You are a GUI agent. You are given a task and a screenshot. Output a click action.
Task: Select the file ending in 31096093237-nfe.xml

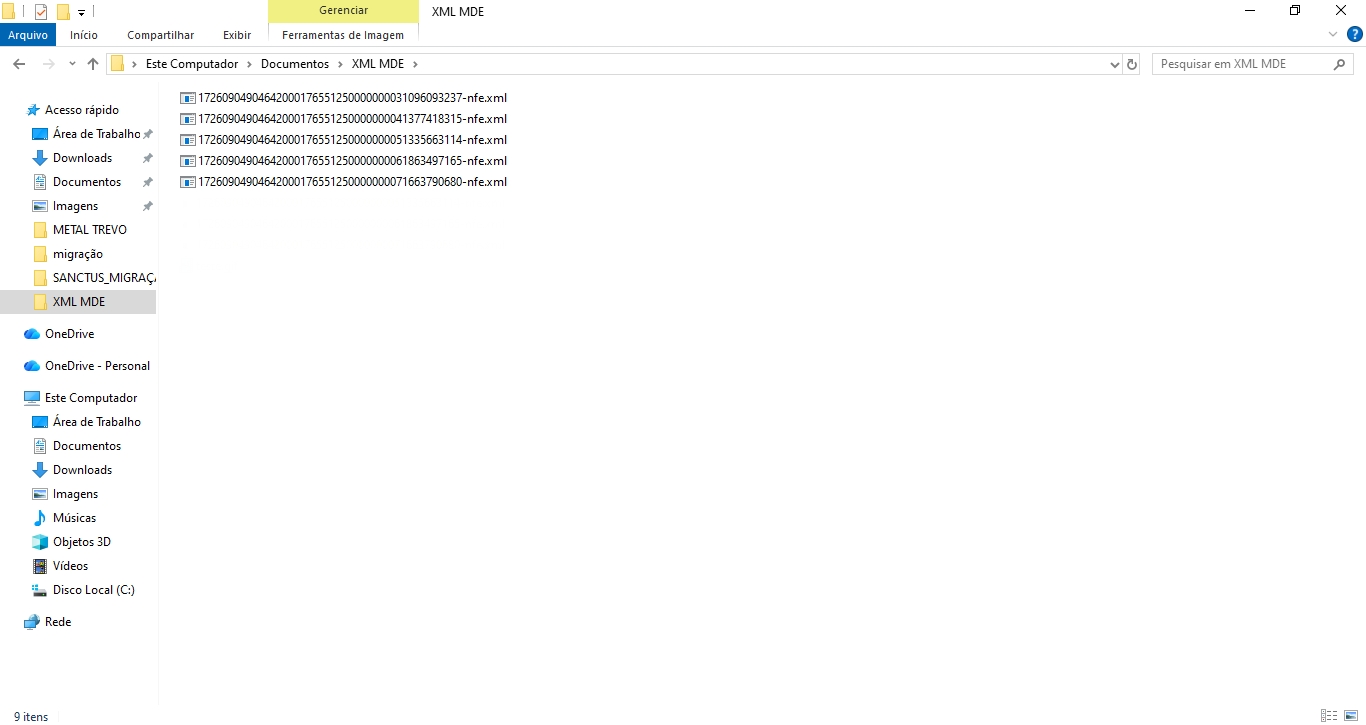click(344, 98)
